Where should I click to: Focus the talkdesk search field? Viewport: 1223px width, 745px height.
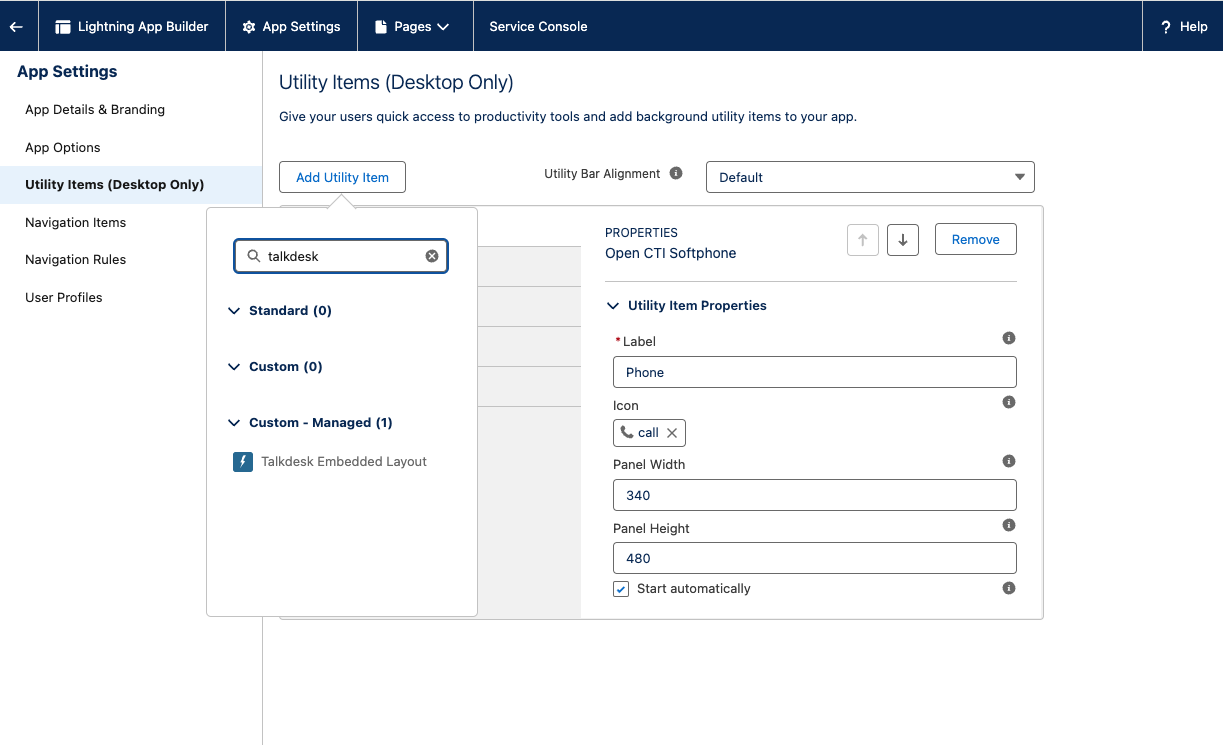tap(341, 256)
